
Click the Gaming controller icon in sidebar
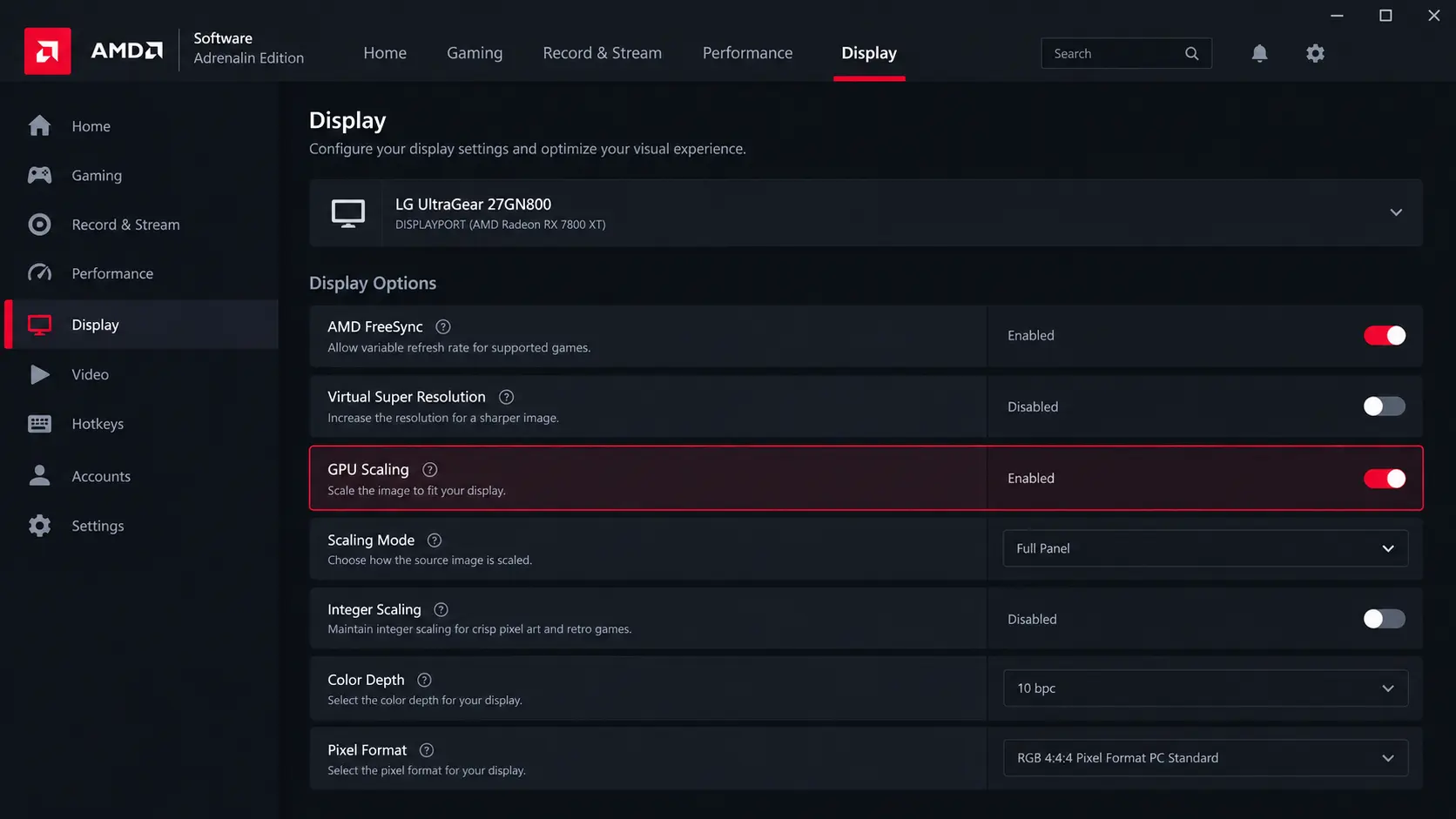(x=39, y=175)
